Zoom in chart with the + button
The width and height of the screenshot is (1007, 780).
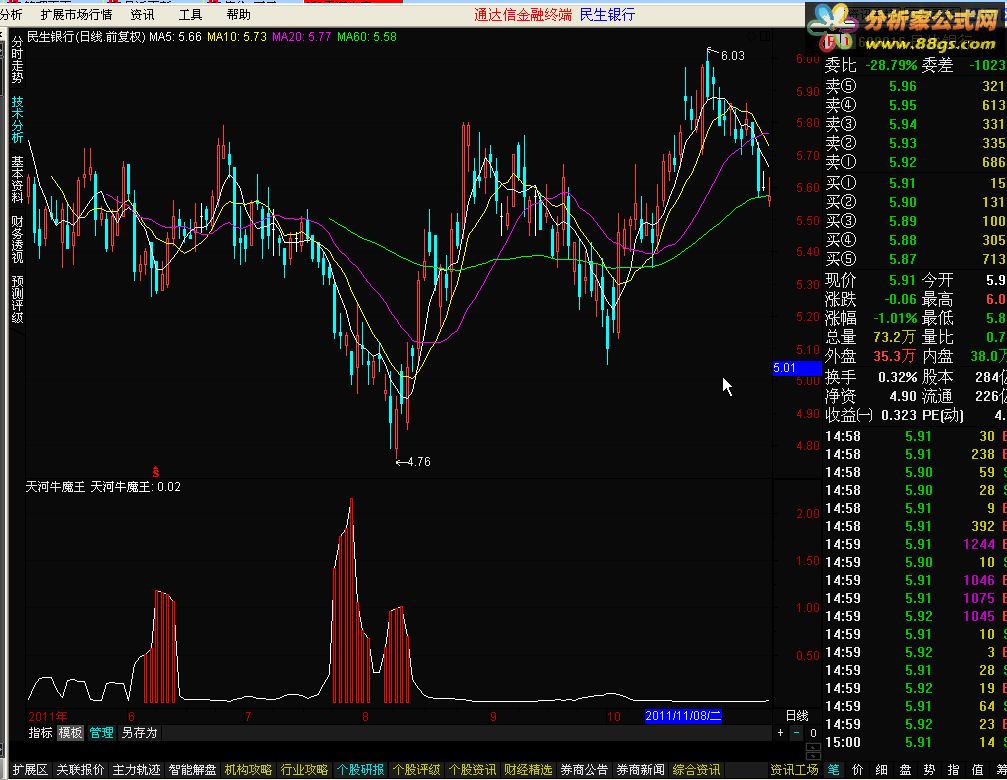point(780,732)
